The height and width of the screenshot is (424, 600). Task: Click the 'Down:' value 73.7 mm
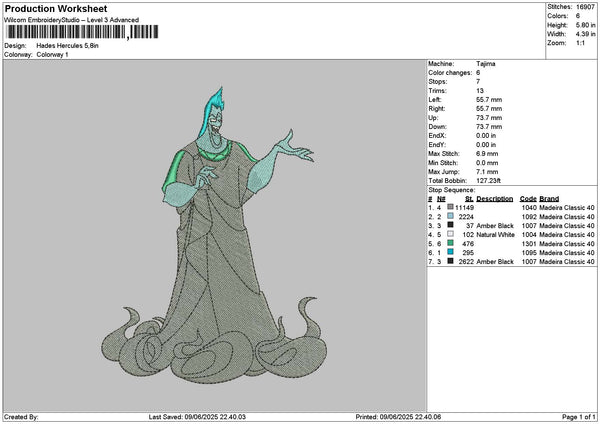(x=489, y=127)
